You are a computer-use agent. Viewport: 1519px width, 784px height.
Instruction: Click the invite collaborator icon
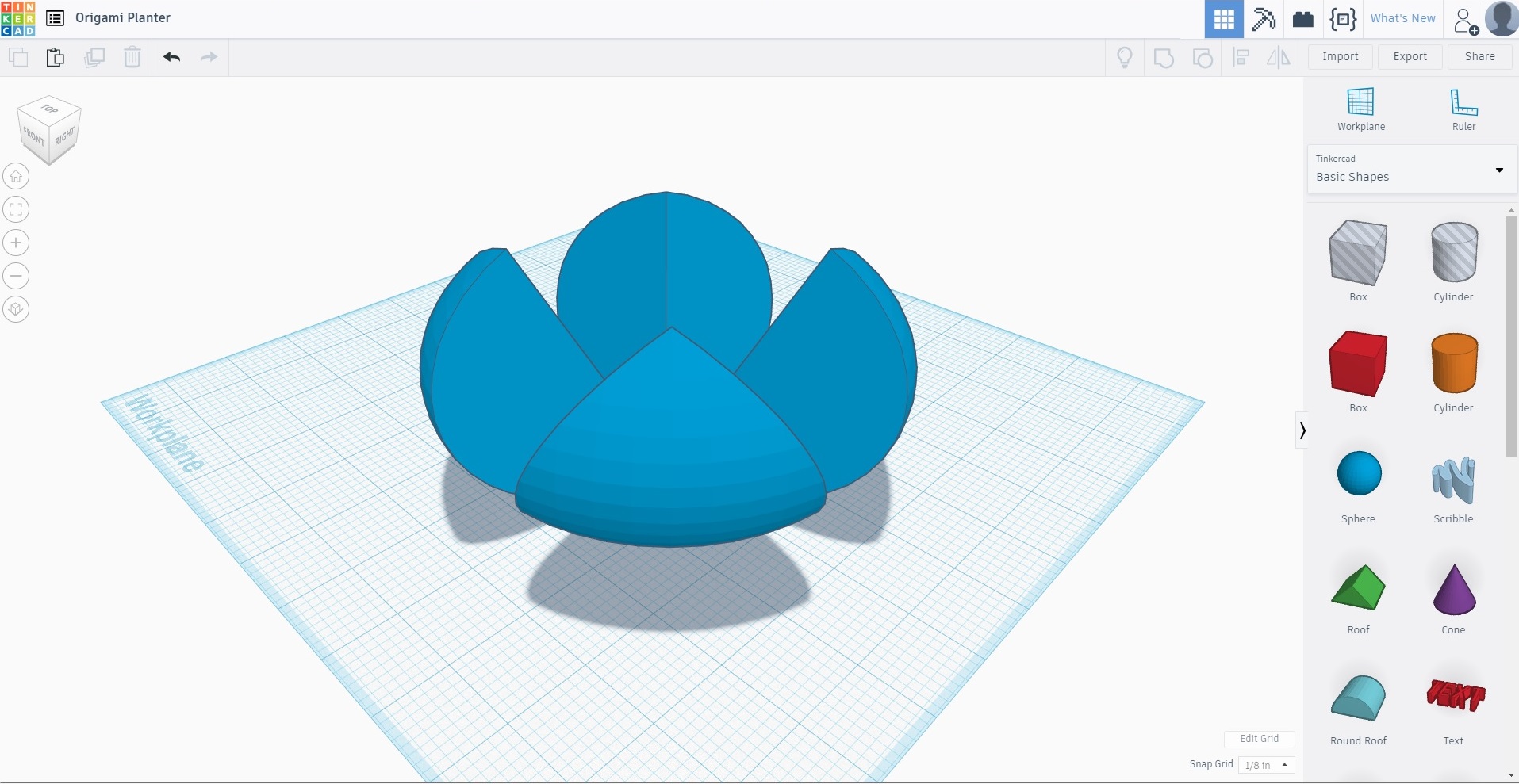[1465, 20]
